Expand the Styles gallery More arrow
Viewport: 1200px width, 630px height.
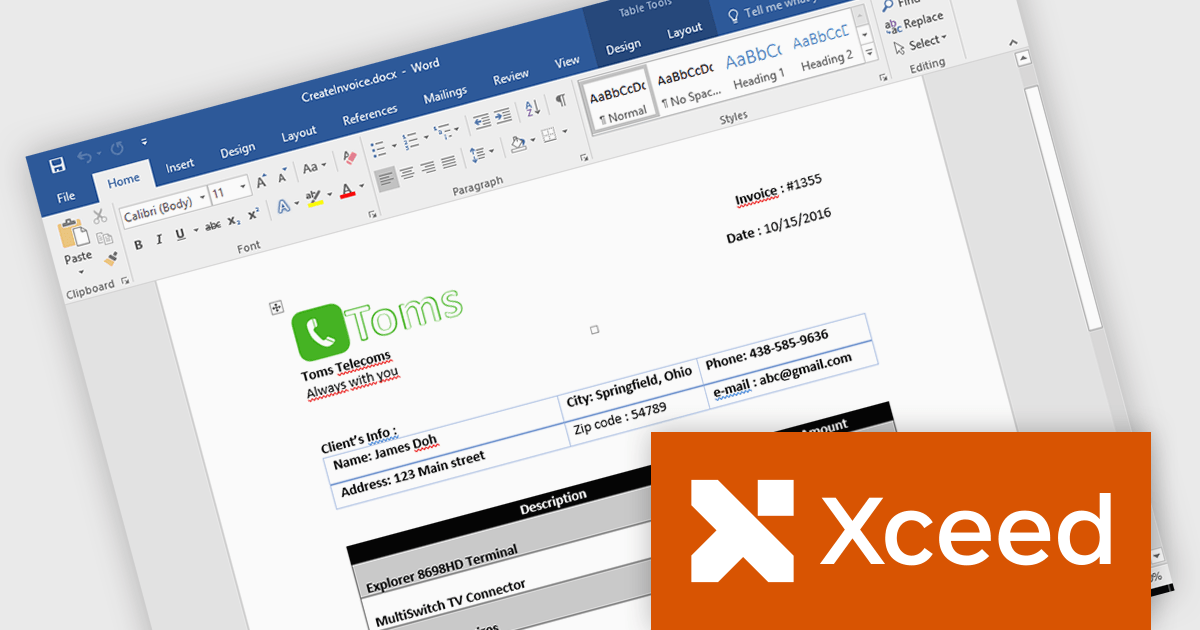(870, 51)
